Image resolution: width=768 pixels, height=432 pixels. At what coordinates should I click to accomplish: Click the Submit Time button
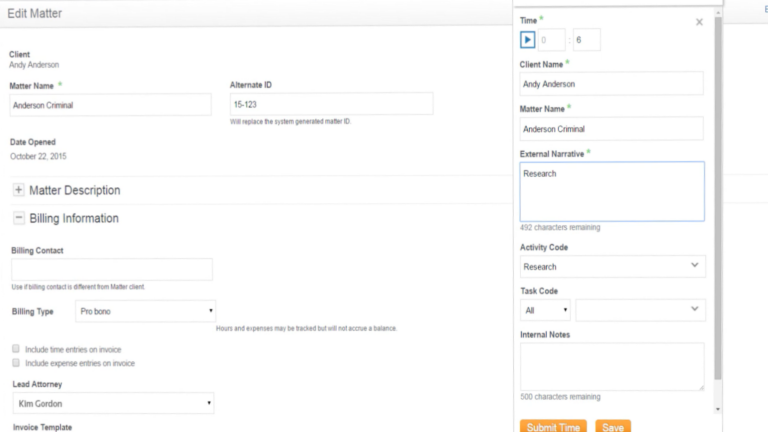553,427
